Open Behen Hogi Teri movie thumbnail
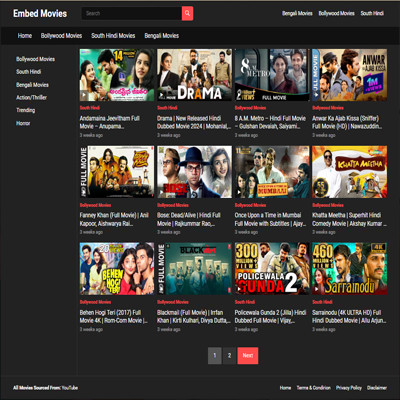Screen dimensions: 400x400 click(x=117, y=269)
